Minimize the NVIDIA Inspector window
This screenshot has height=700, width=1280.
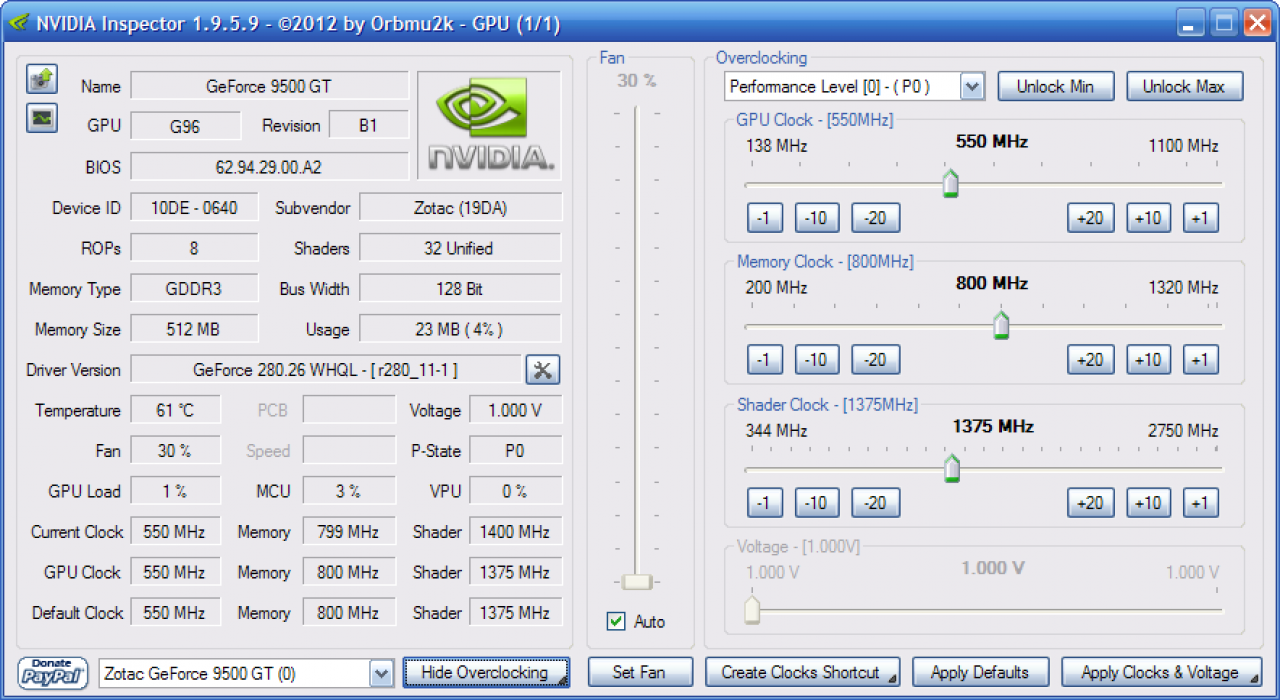(1190, 23)
